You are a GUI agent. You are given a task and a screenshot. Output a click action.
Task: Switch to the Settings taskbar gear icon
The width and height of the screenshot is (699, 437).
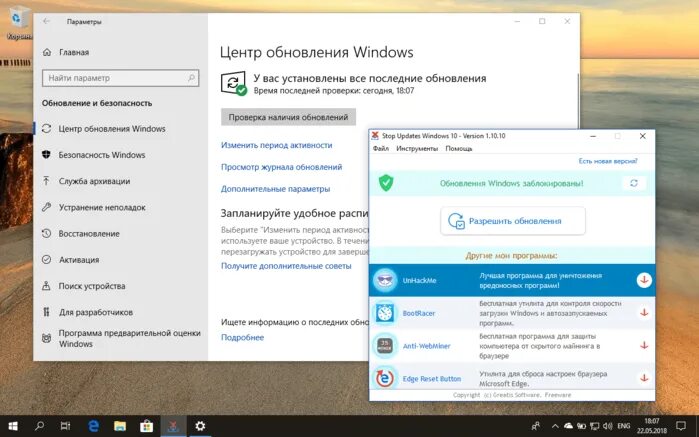[200, 426]
